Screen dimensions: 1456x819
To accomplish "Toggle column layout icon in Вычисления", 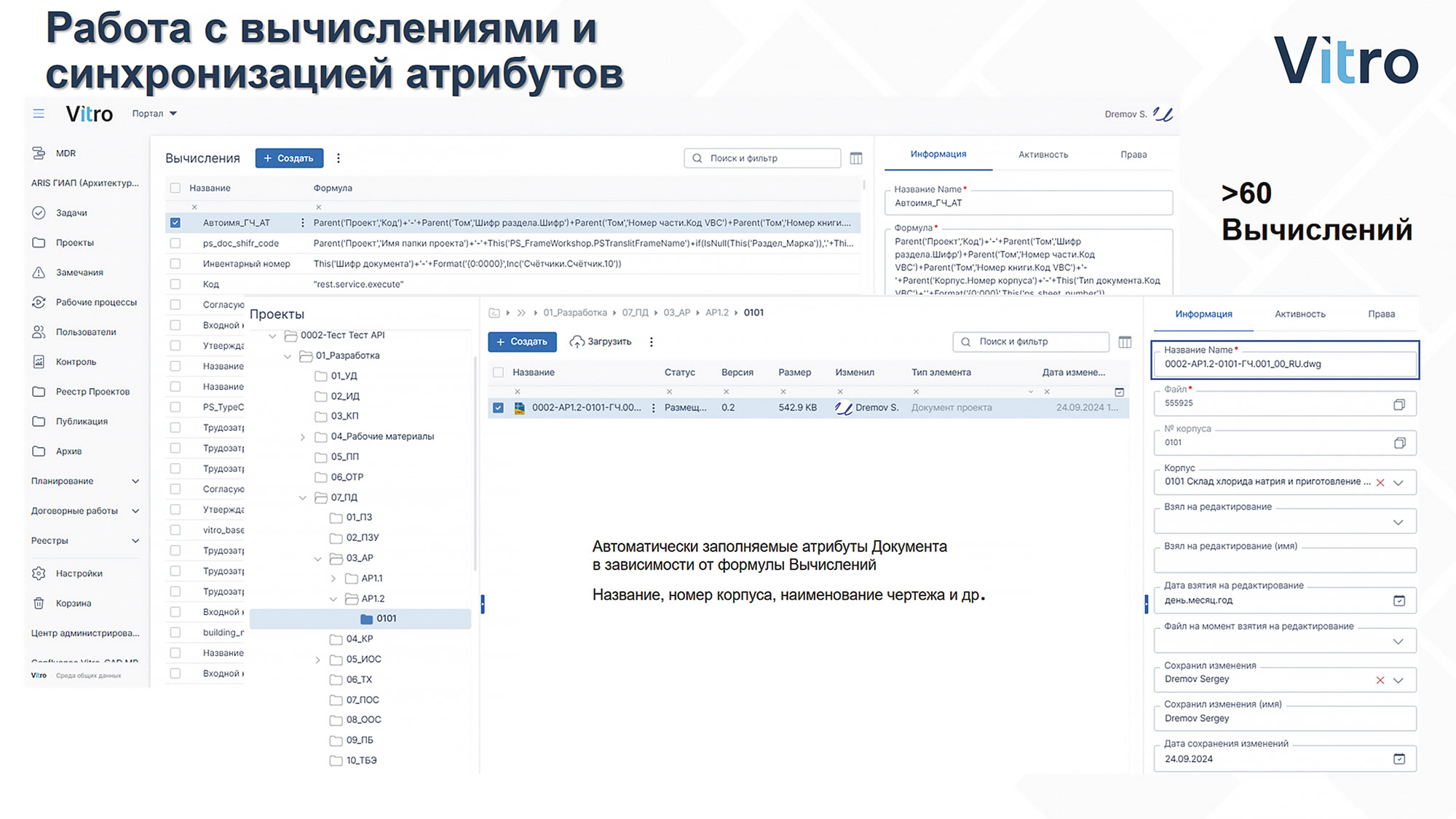I will point(856,158).
